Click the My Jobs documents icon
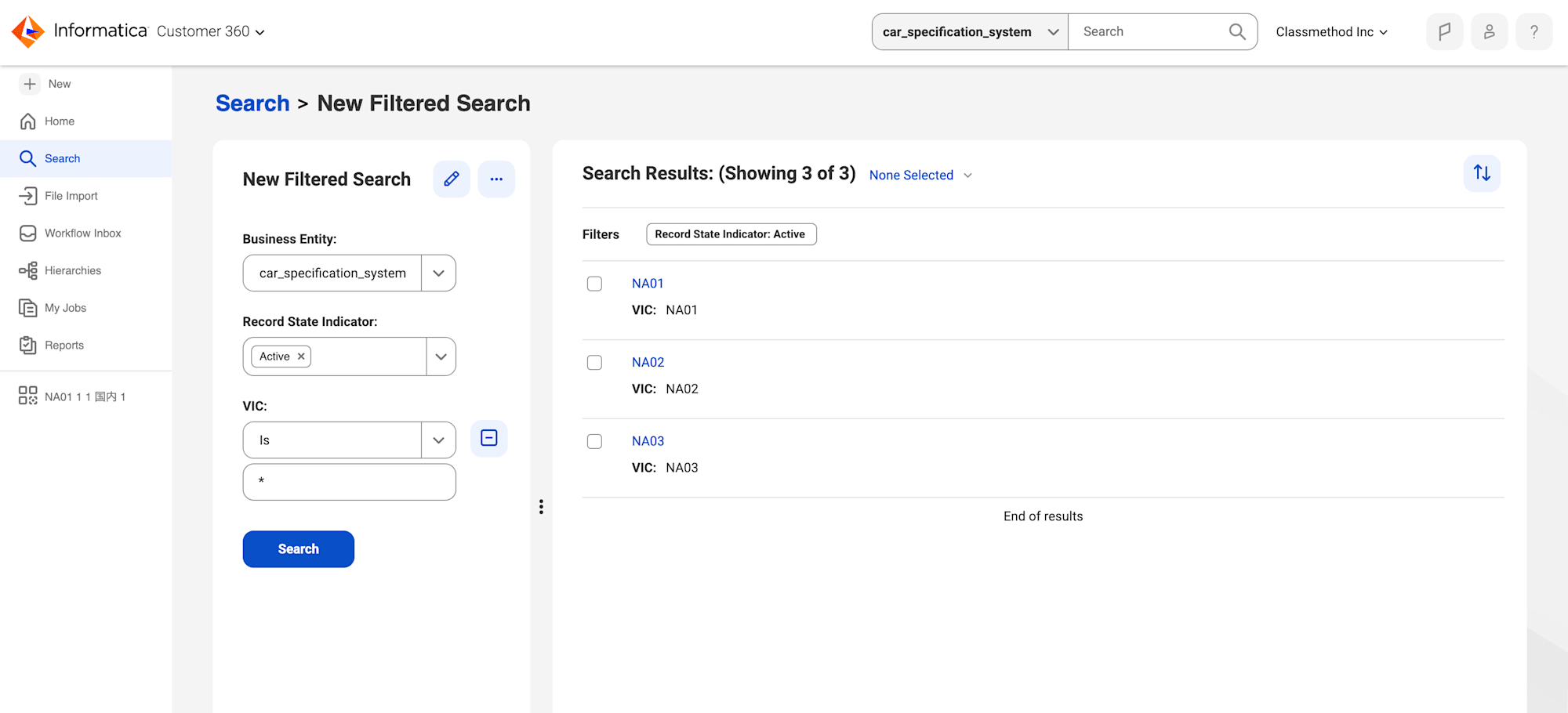Viewport: 1568px width, 713px height. click(x=28, y=308)
